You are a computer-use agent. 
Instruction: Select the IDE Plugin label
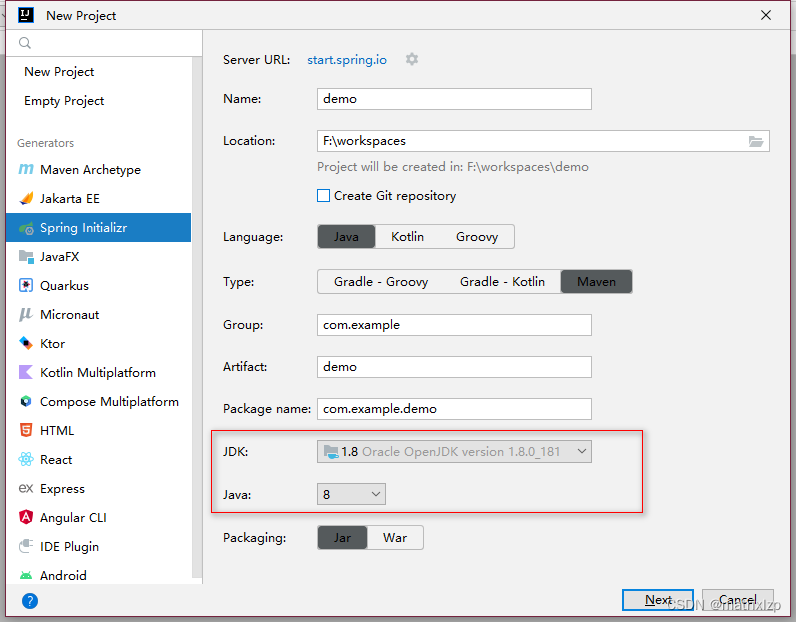point(70,547)
